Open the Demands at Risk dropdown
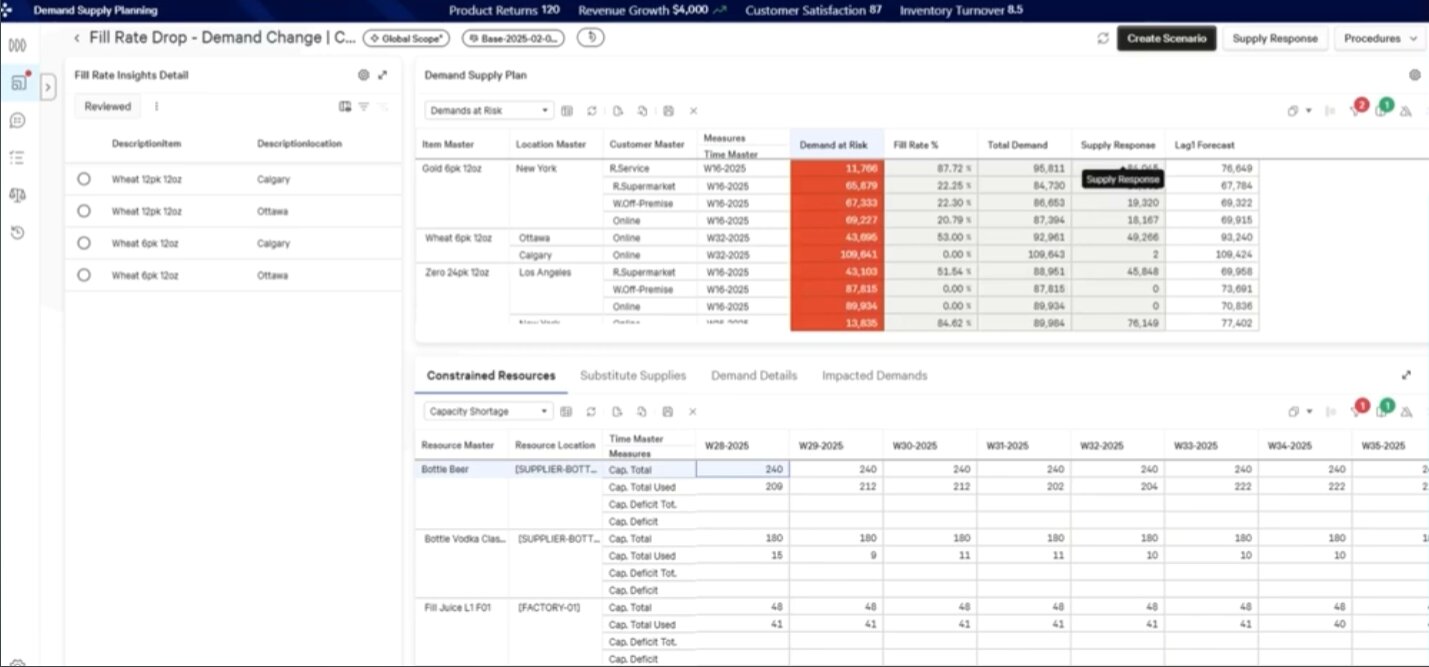 click(488, 111)
